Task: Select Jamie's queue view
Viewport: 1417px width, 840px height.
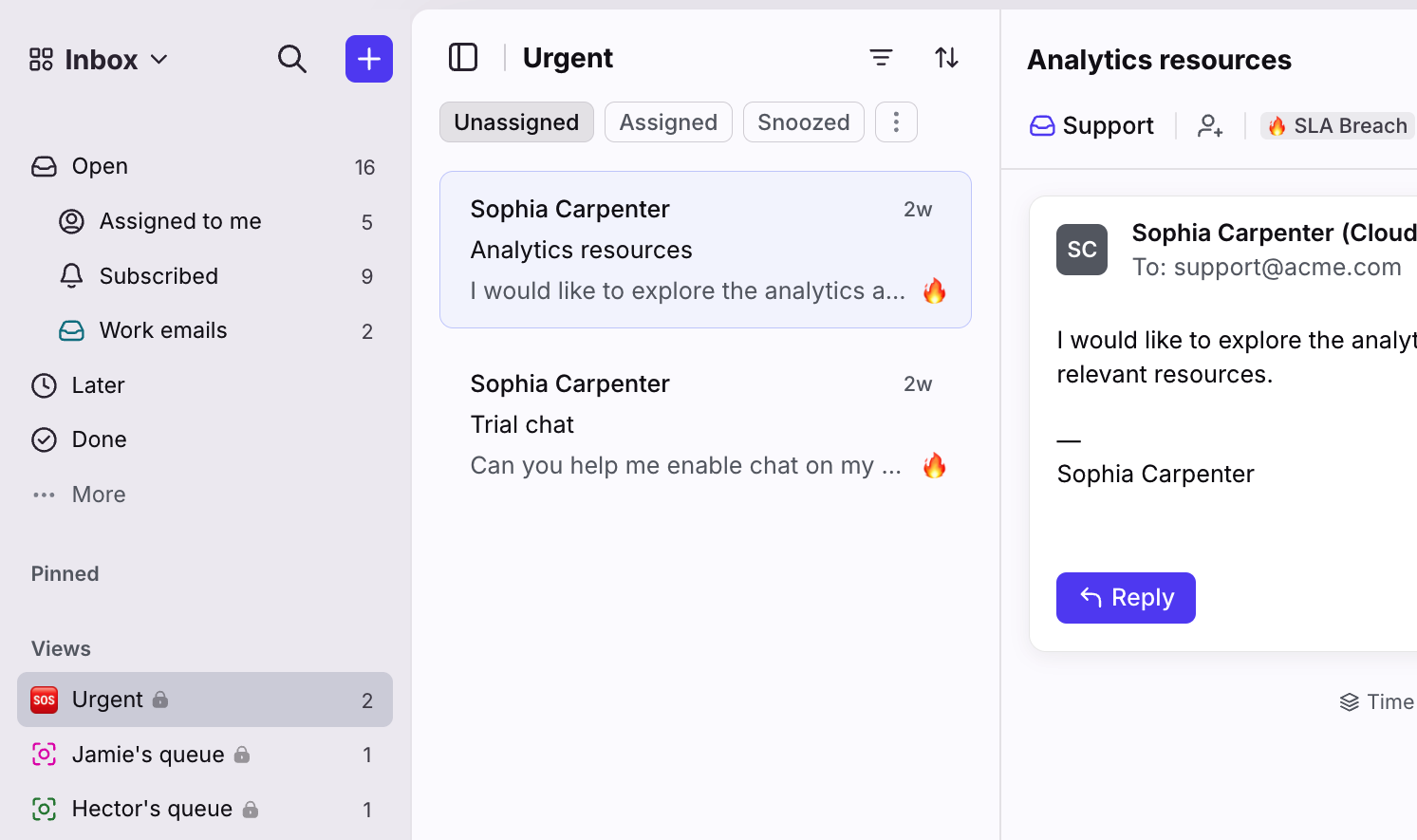Action: coord(205,755)
